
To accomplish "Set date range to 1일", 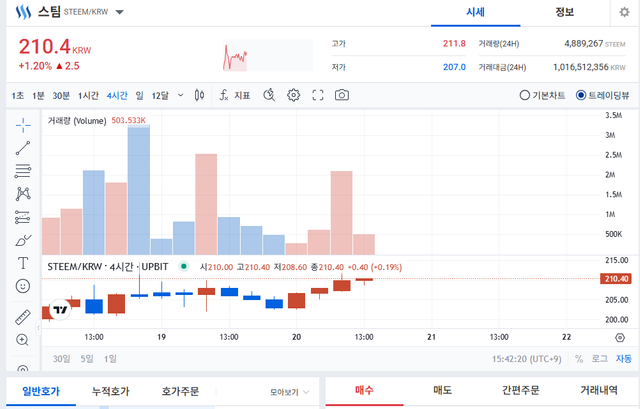I will [x=110, y=359].
